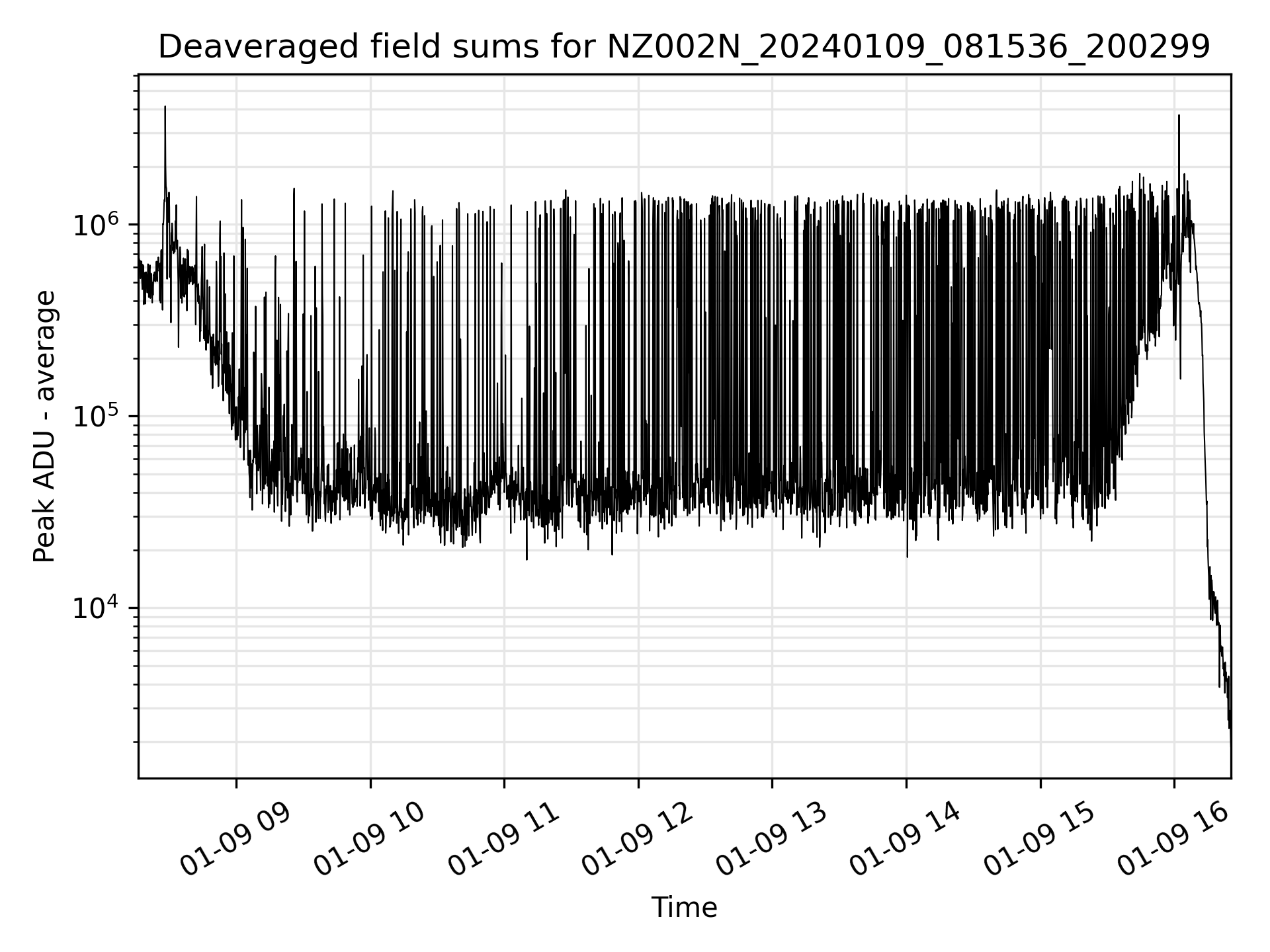This screenshot has height=952, width=1270.
Task: Click the 'Peak ADU - average' y-axis label
Action: pyautogui.click(x=45, y=426)
